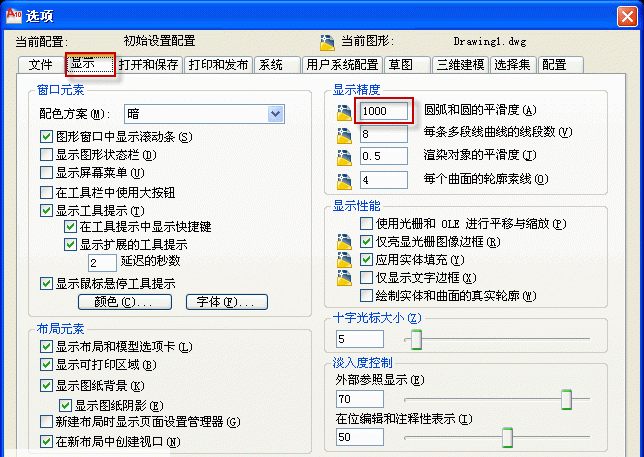Open the 配色方案 dropdown list
The width and height of the screenshot is (644, 457).
pos(275,114)
